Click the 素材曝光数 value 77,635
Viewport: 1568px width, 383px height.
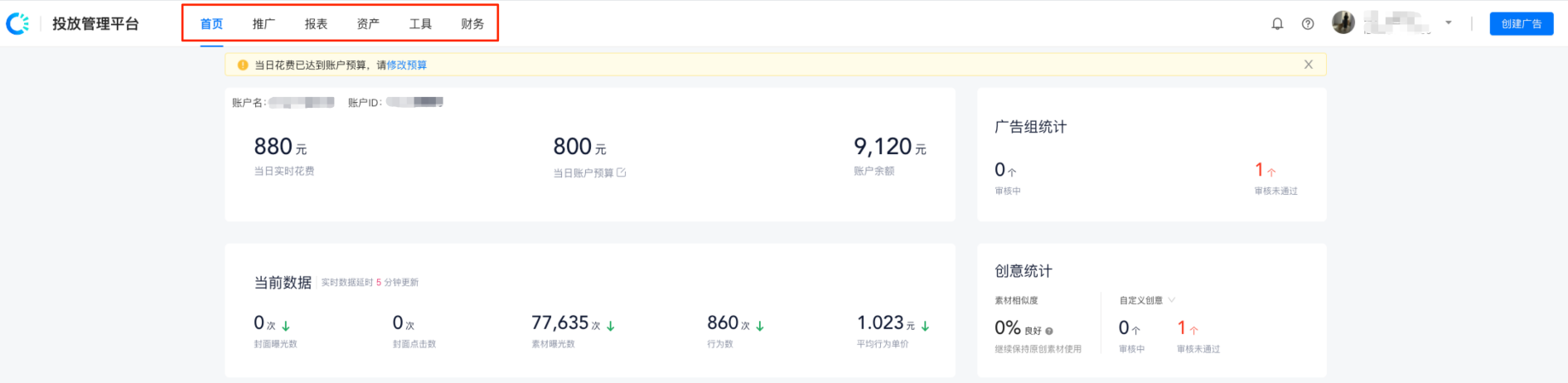click(560, 322)
